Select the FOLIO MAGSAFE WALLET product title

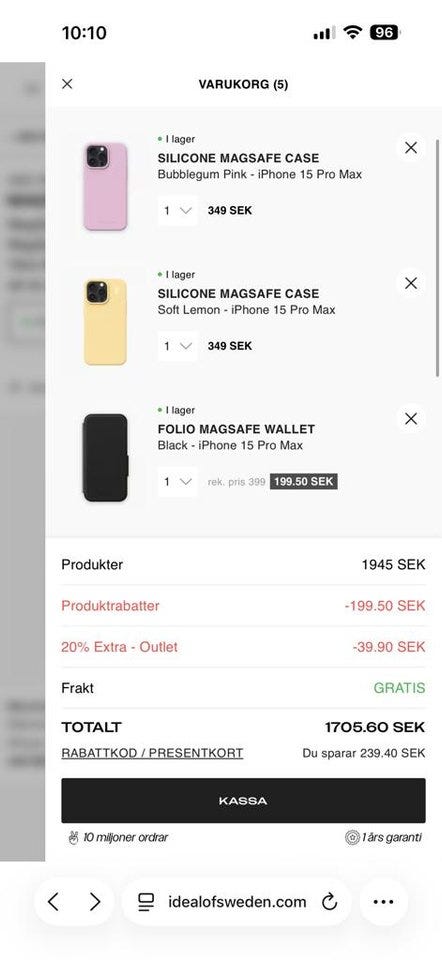click(x=236, y=429)
